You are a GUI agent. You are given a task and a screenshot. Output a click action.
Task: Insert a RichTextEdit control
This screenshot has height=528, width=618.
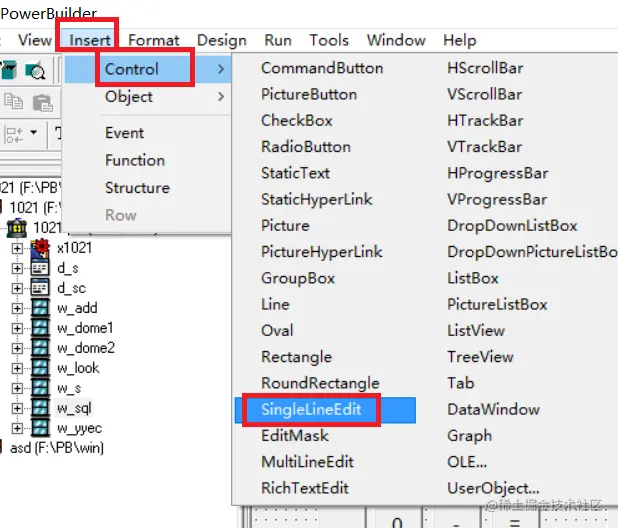305,488
